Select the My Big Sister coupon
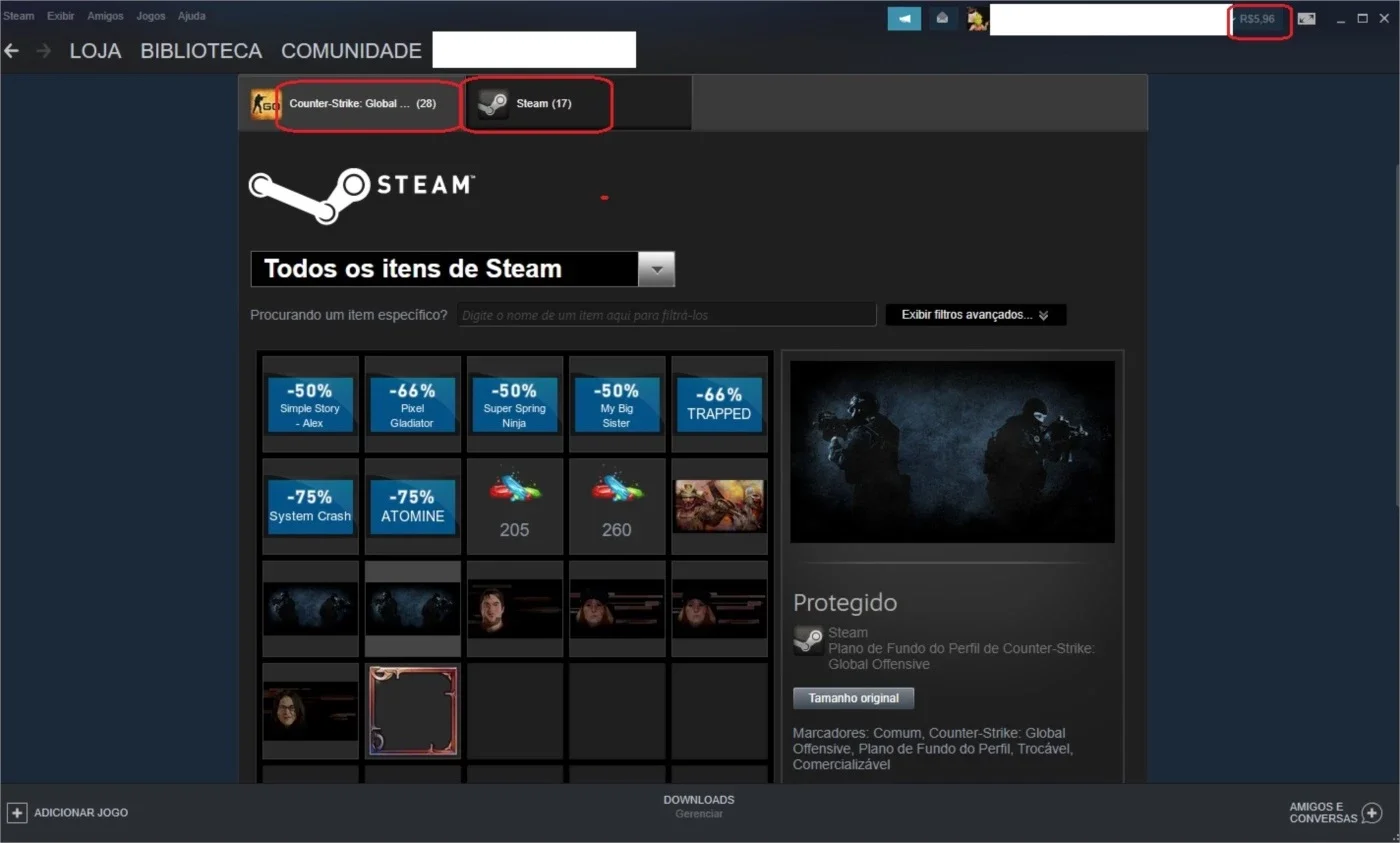 click(617, 404)
